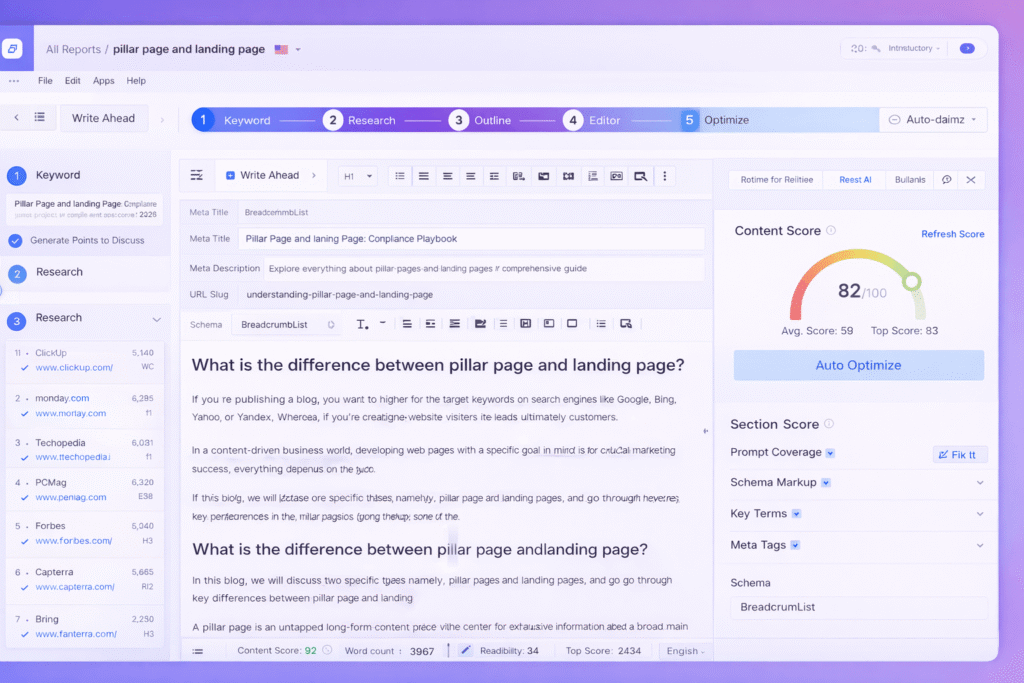Click the search icon in editor toolbar
This screenshot has height=683, width=1024.
640,176
